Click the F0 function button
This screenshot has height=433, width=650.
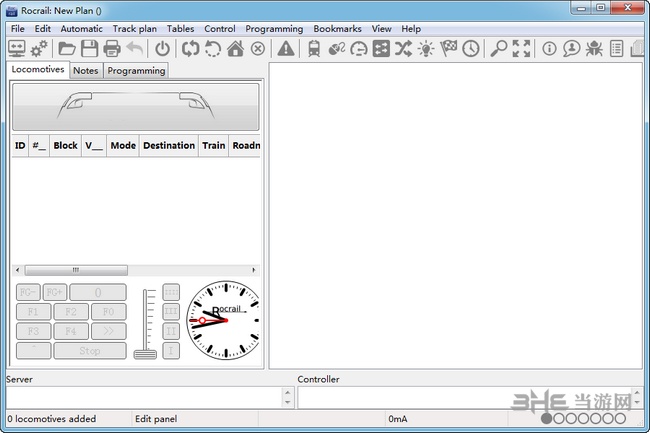109,312
